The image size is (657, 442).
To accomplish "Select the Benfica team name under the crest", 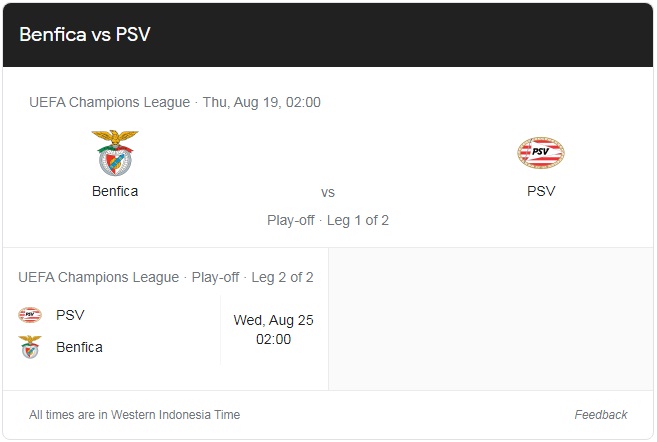I will [115, 191].
